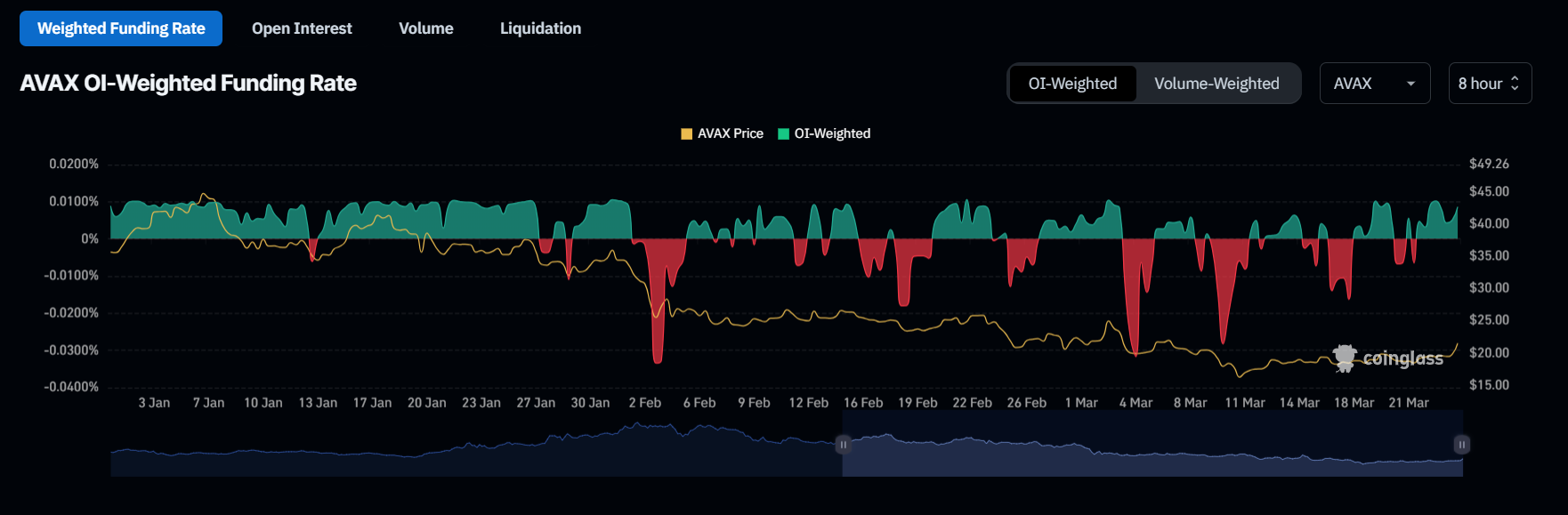Toggle AVAX Price series in legend
The image size is (1568, 515).
coord(730,133)
